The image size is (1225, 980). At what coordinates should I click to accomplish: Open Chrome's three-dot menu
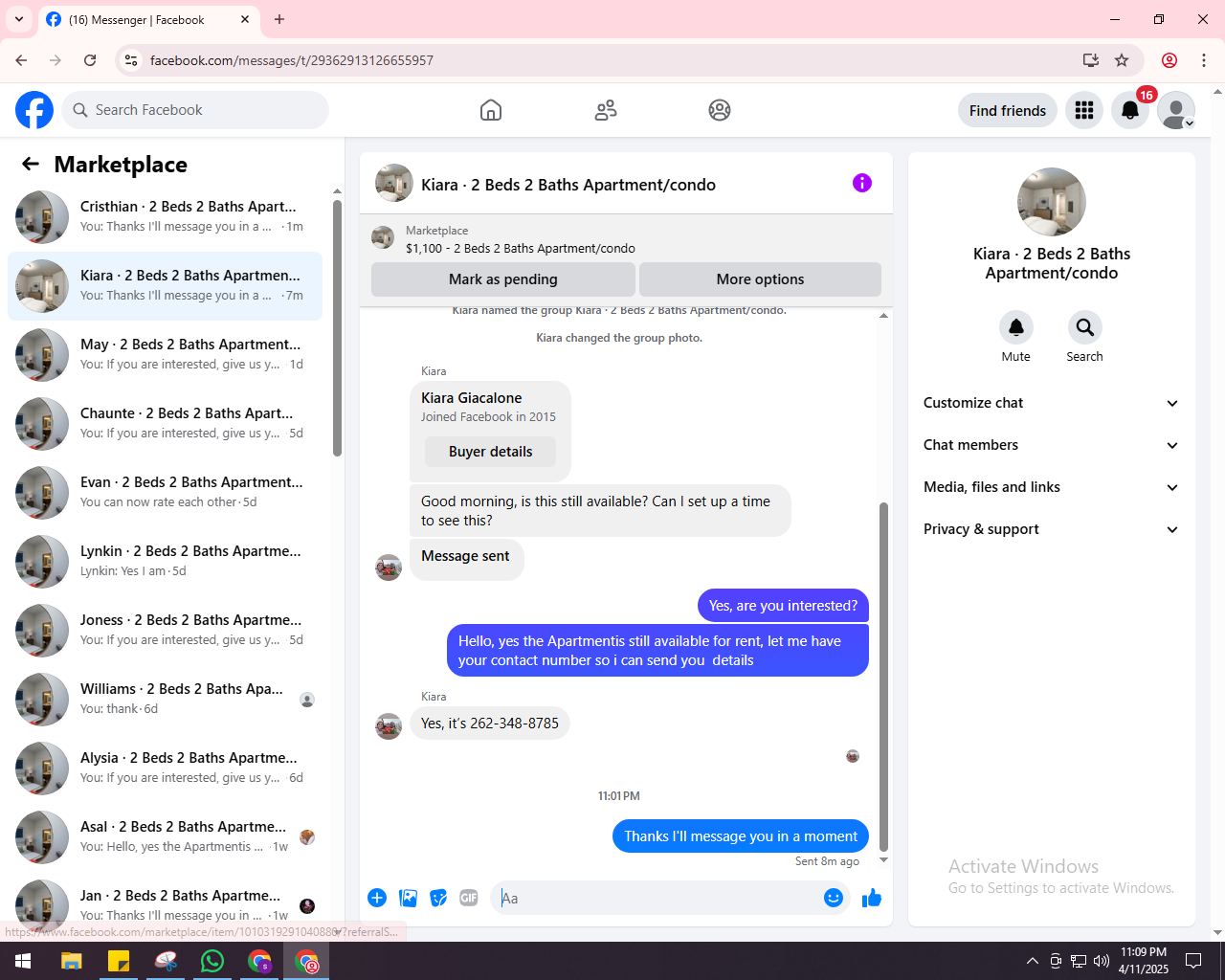click(1204, 60)
